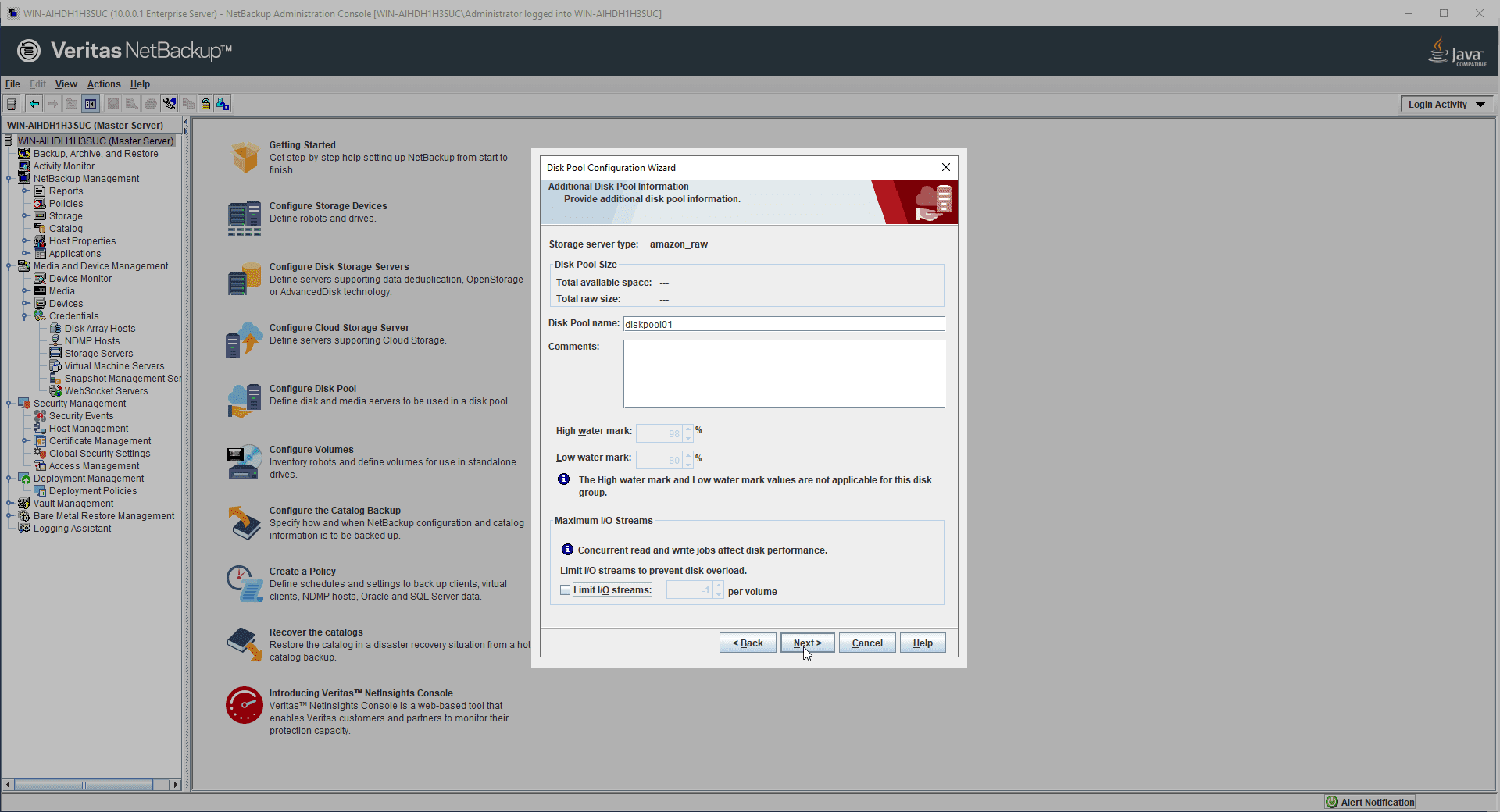Expand the Vault Management tree node

point(9,504)
